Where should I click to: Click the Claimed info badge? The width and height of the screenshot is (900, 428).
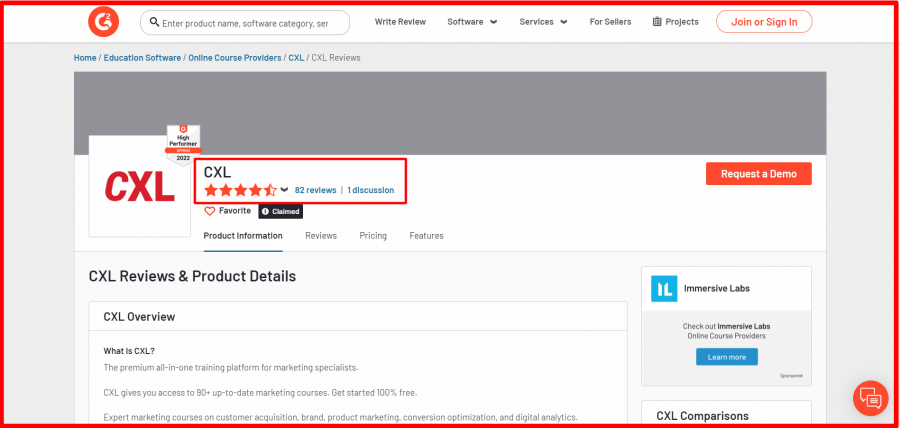280,211
